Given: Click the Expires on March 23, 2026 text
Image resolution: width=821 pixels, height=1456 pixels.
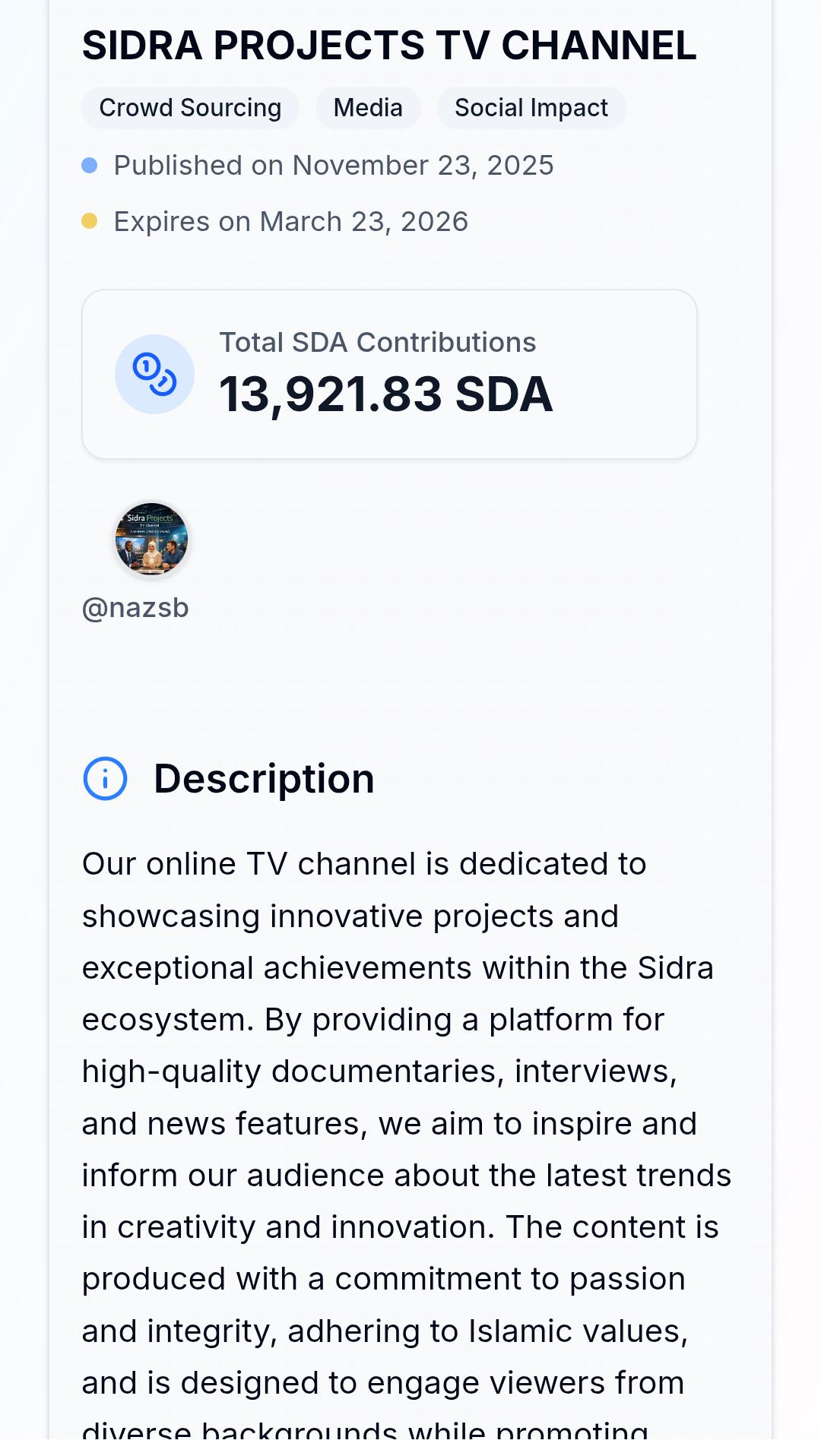Looking at the screenshot, I should (290, 222).
